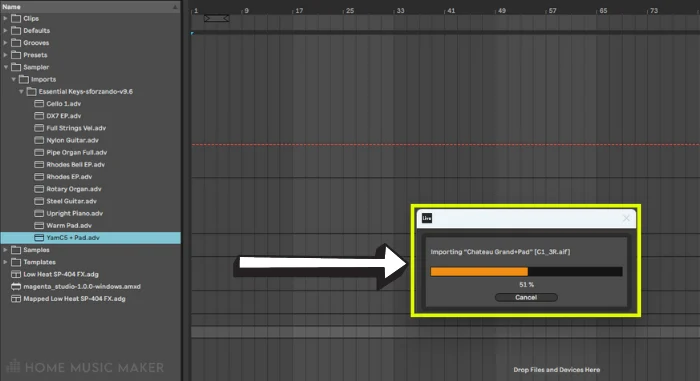This screenshot has height=381, width=700.
Task: Click Rhodes Bell EP.adv preset icon
Action: pos(39,164)
